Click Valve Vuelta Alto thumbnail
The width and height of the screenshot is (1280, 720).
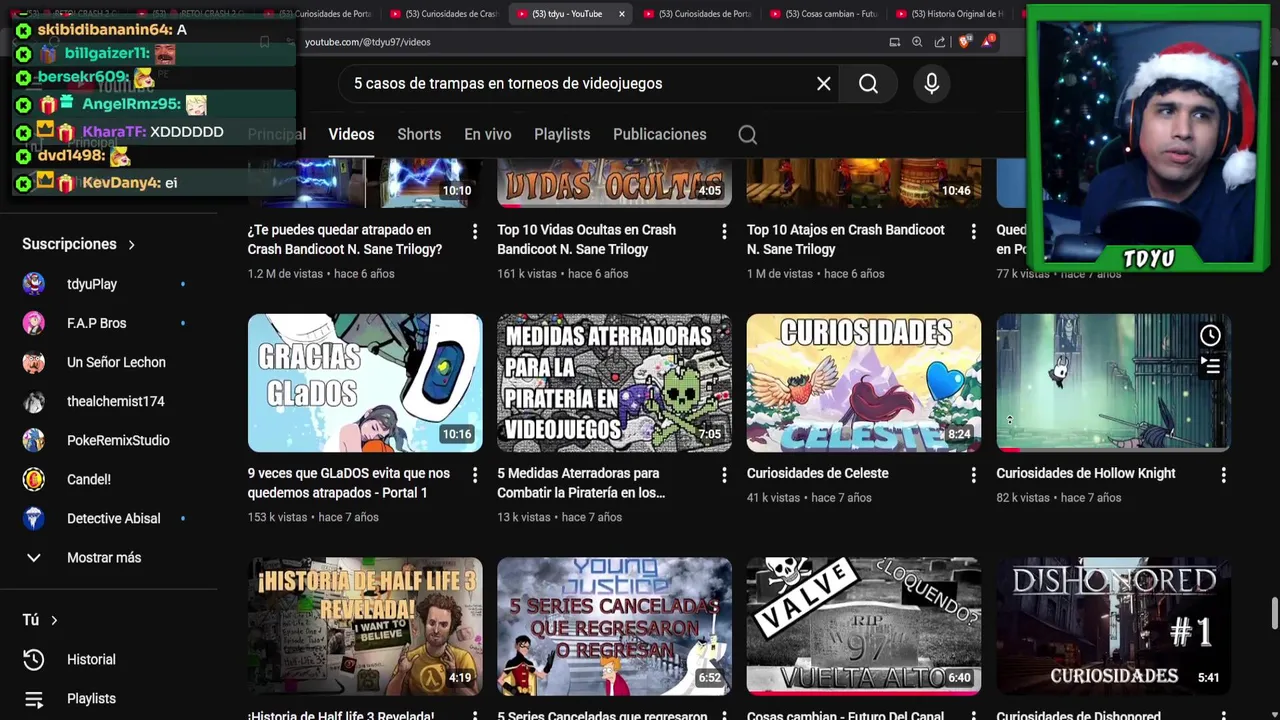coord(864,626)
